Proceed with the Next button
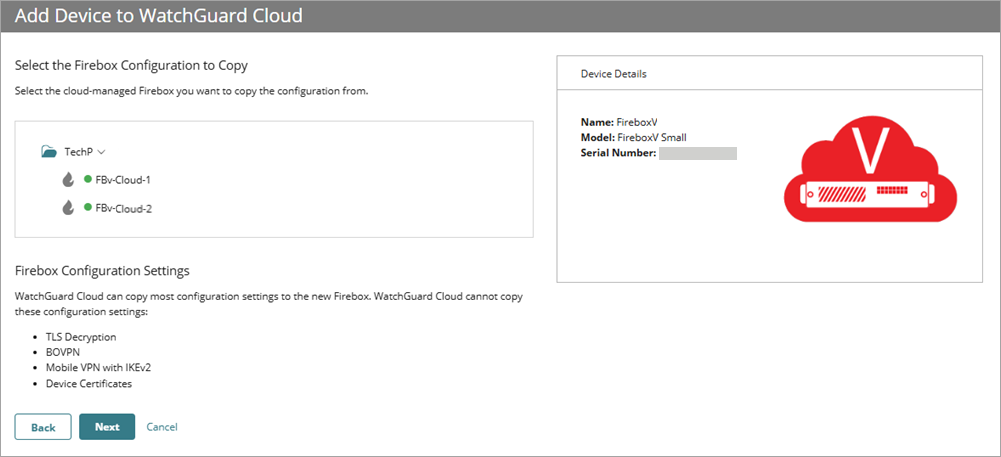Screen dimensions: 1001x457 click(x=107, y=427)
